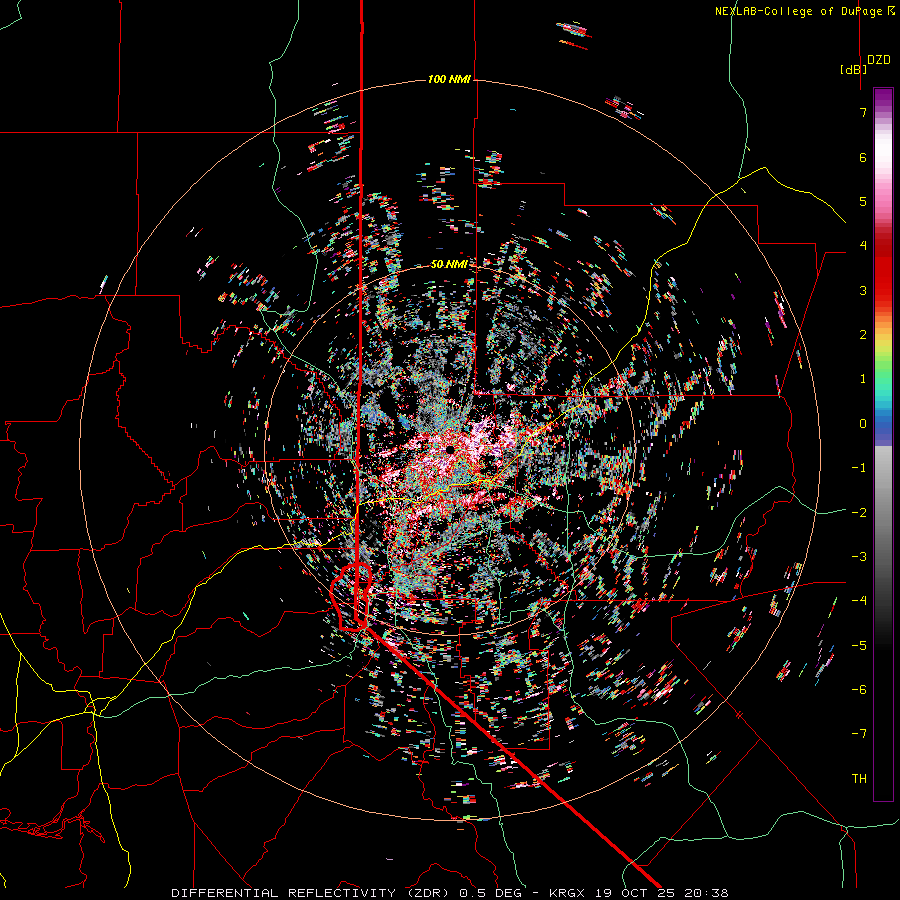Click the -5 value on ZDR scale
Viewport: 900px width, 900px height.
coord(859,646)
